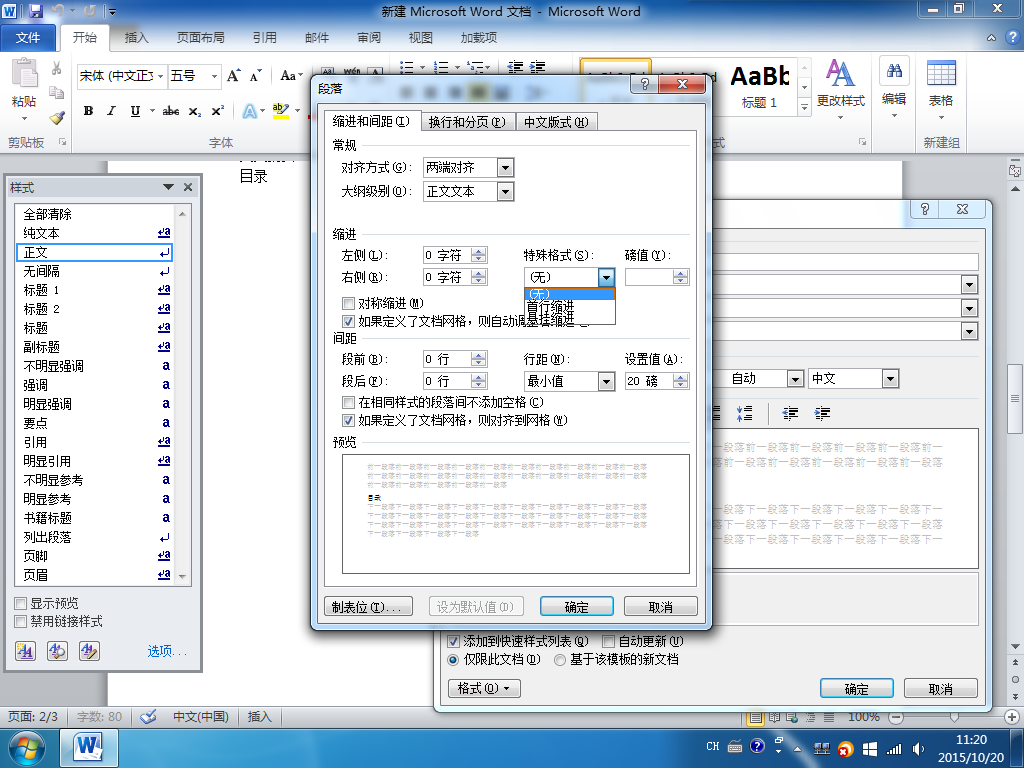Click the Table grid icon in ribbon
The width and height of the screenshot is (1024, 768).
click(941, 72)
